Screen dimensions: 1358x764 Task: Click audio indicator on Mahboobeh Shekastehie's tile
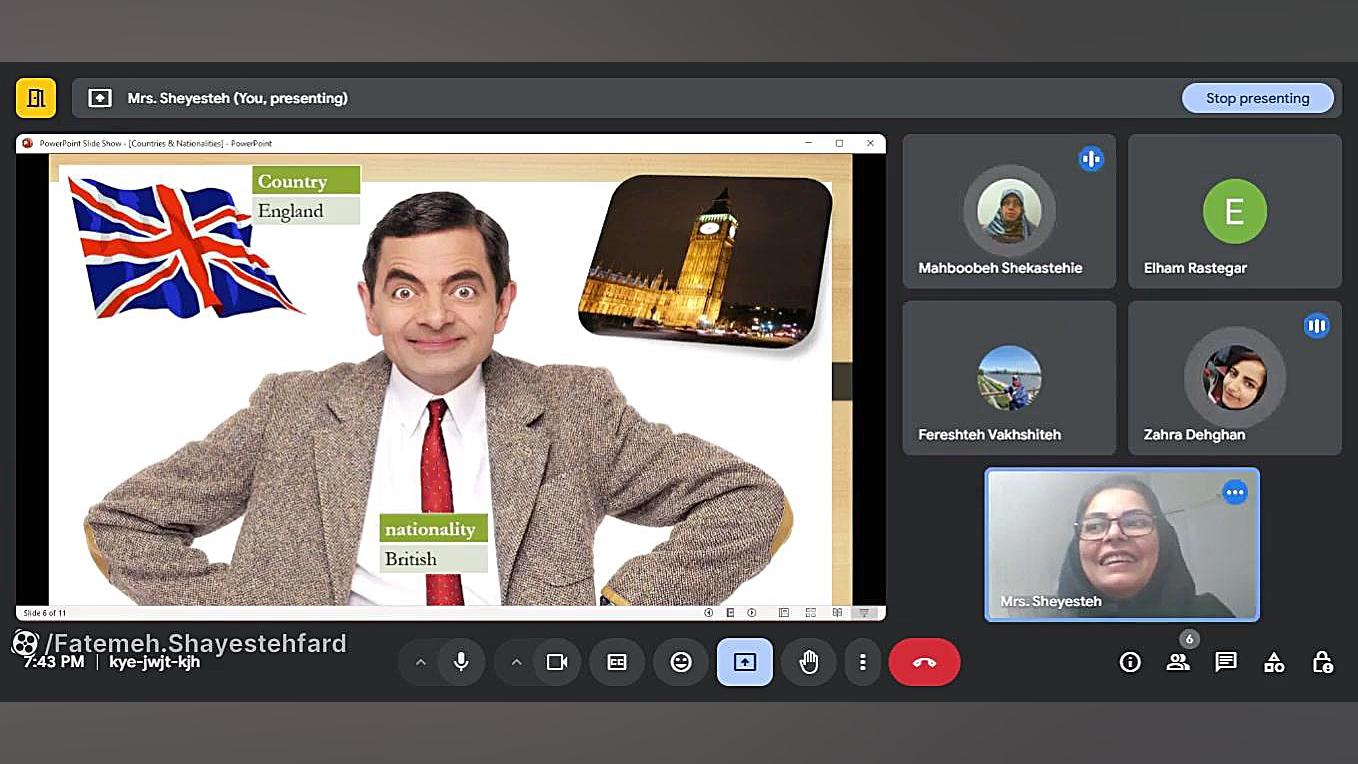pos(1091,158)
